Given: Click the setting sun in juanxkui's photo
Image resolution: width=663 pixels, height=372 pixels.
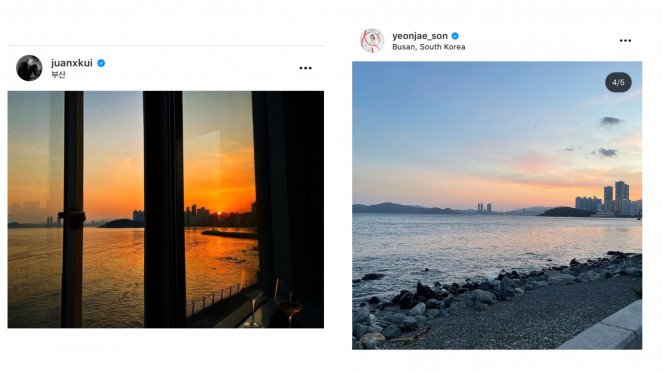Looking at the screenshot, I should 219,210.
